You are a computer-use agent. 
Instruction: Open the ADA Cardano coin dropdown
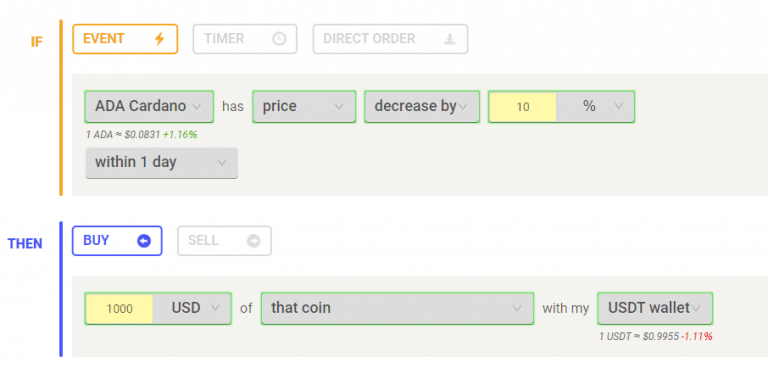click(149, 106)
